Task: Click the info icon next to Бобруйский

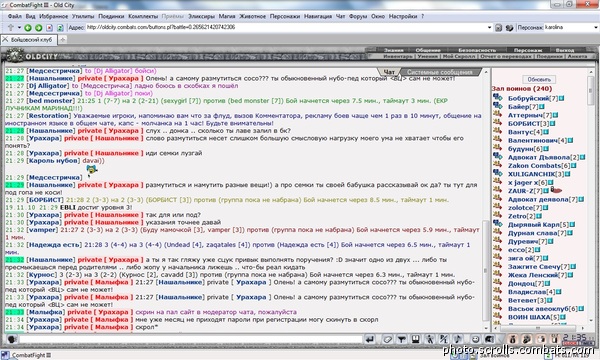Action: tap(561, 98)
